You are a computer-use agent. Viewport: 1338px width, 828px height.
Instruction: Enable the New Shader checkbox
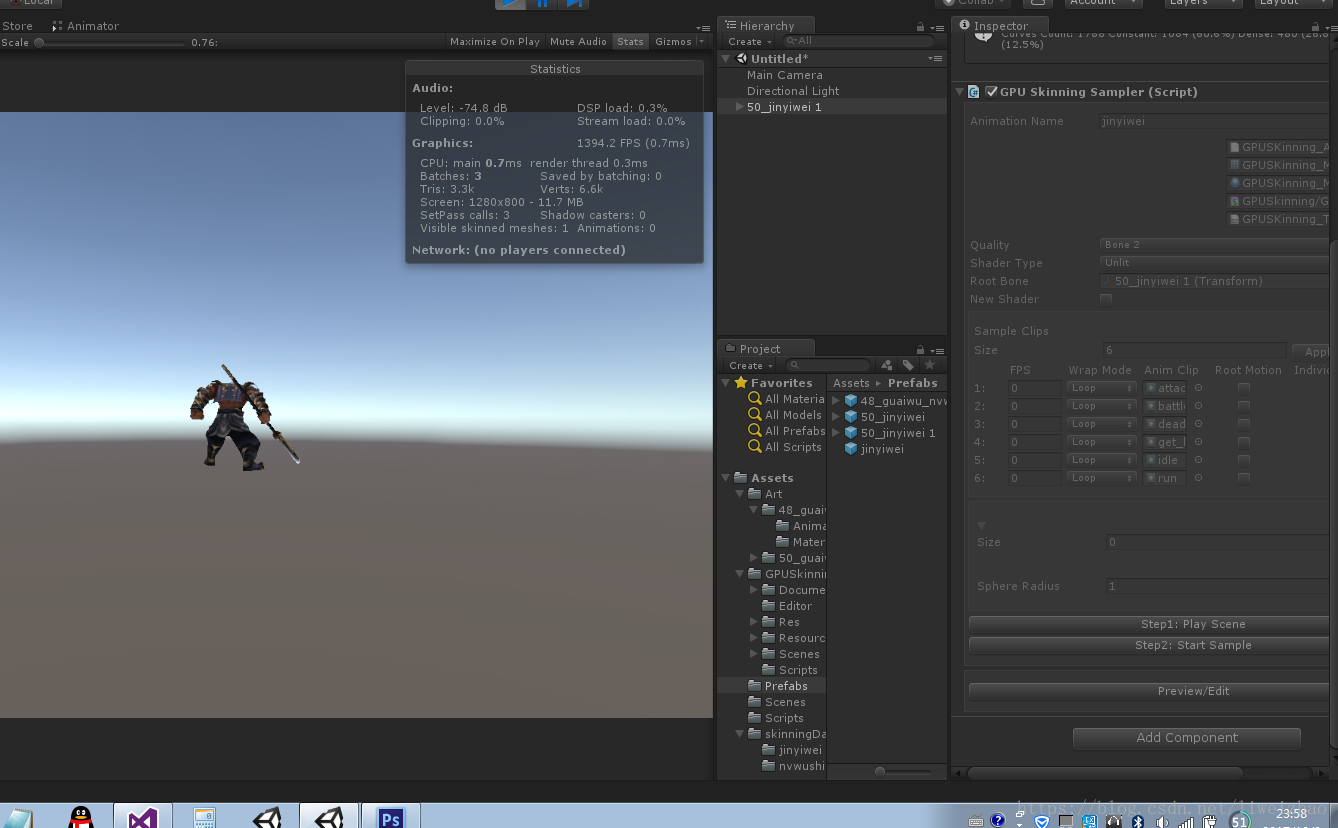click(1106, 299)
